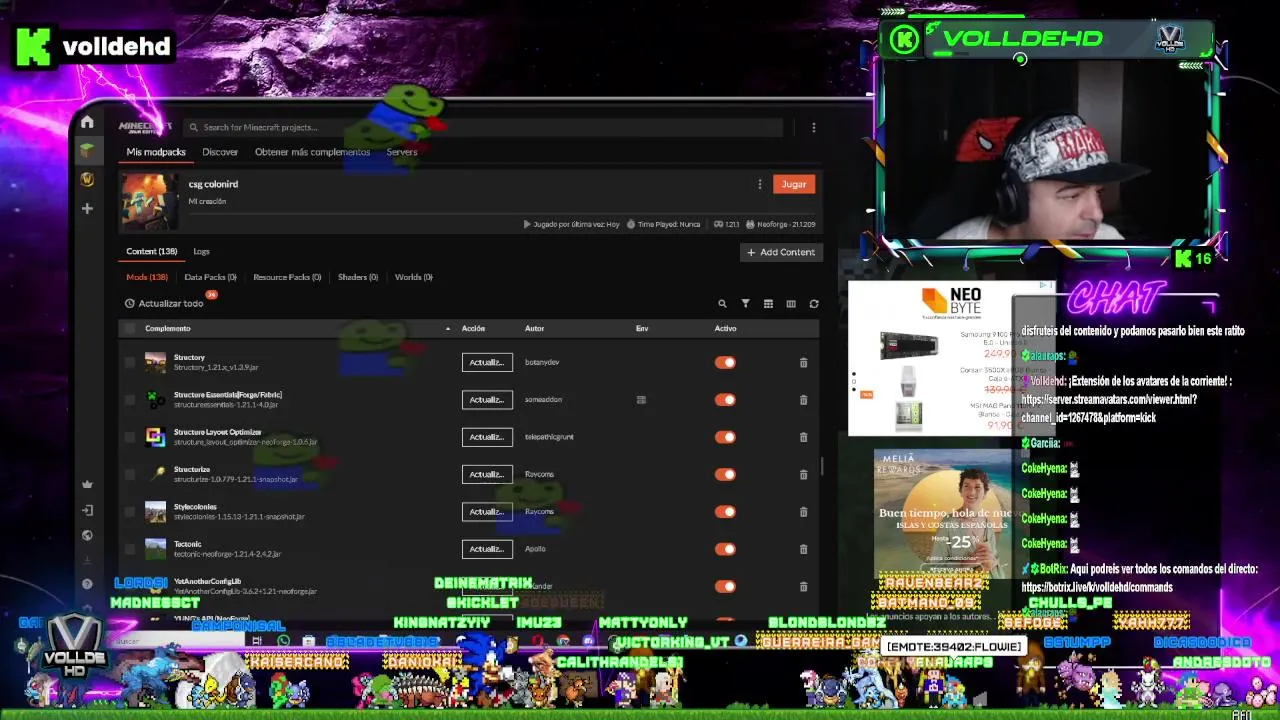This screenshot has height=720, width=1280.
Task: Disable the Structurize mod toggle
Action: click(725, 475)
